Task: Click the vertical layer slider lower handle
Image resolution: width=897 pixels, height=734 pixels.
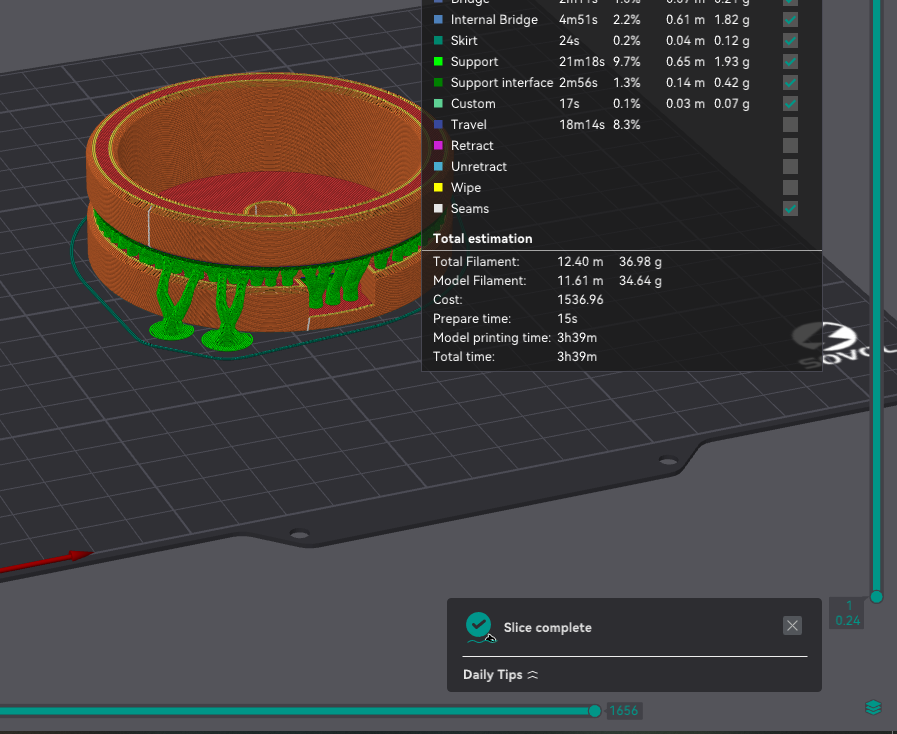Action: (x=877, y=597)
